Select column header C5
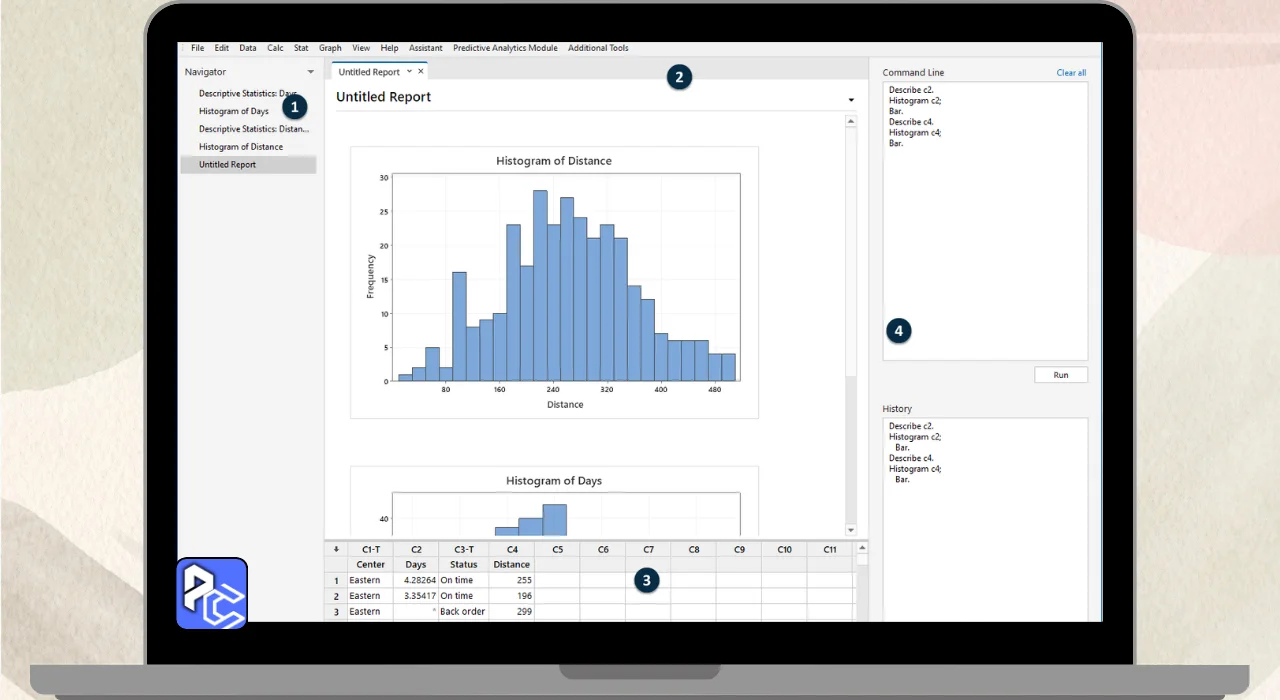The image size is (1280, 700). coord(557,549)
